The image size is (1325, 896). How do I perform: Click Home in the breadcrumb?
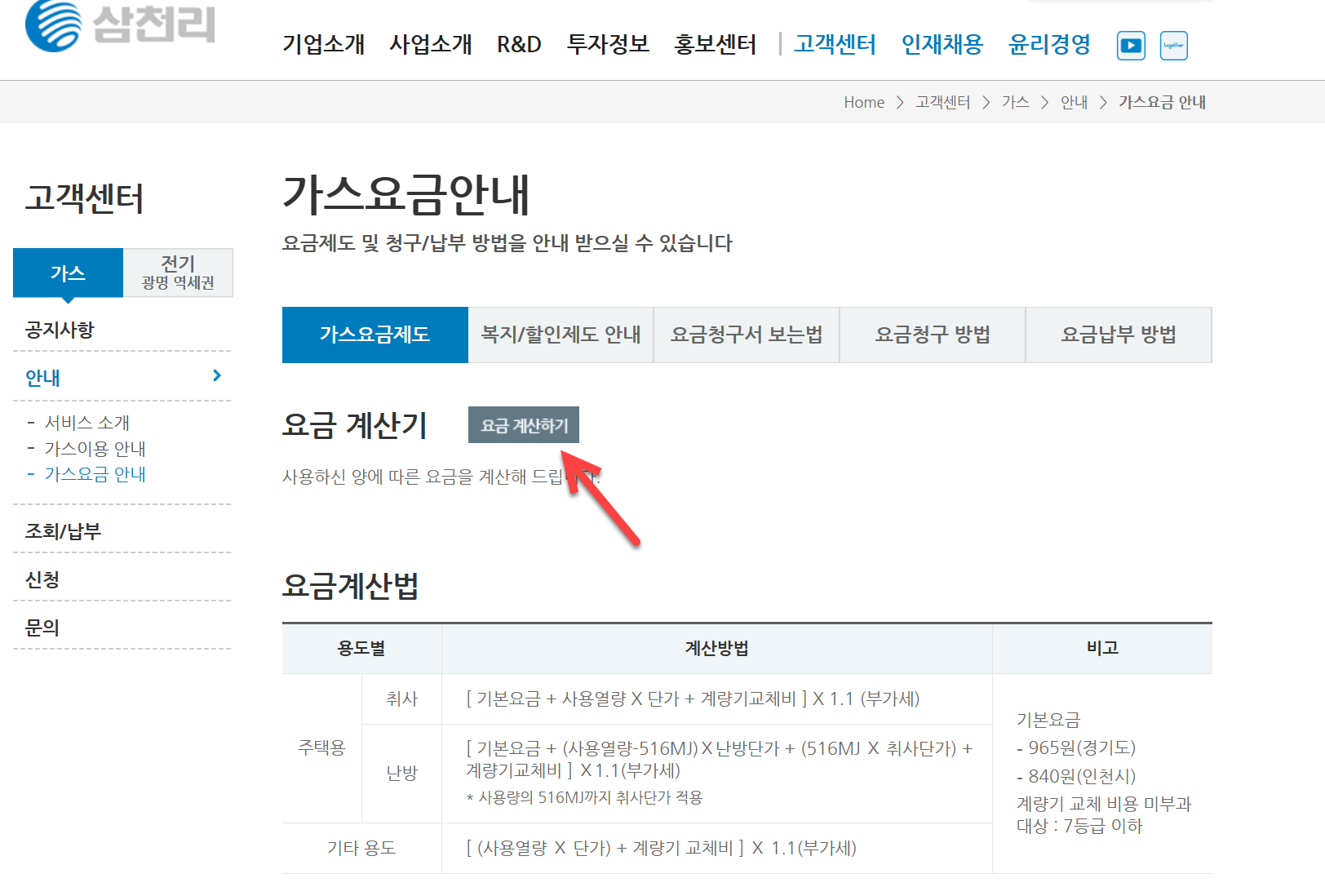pyautogui.click(x=864, y=102)
